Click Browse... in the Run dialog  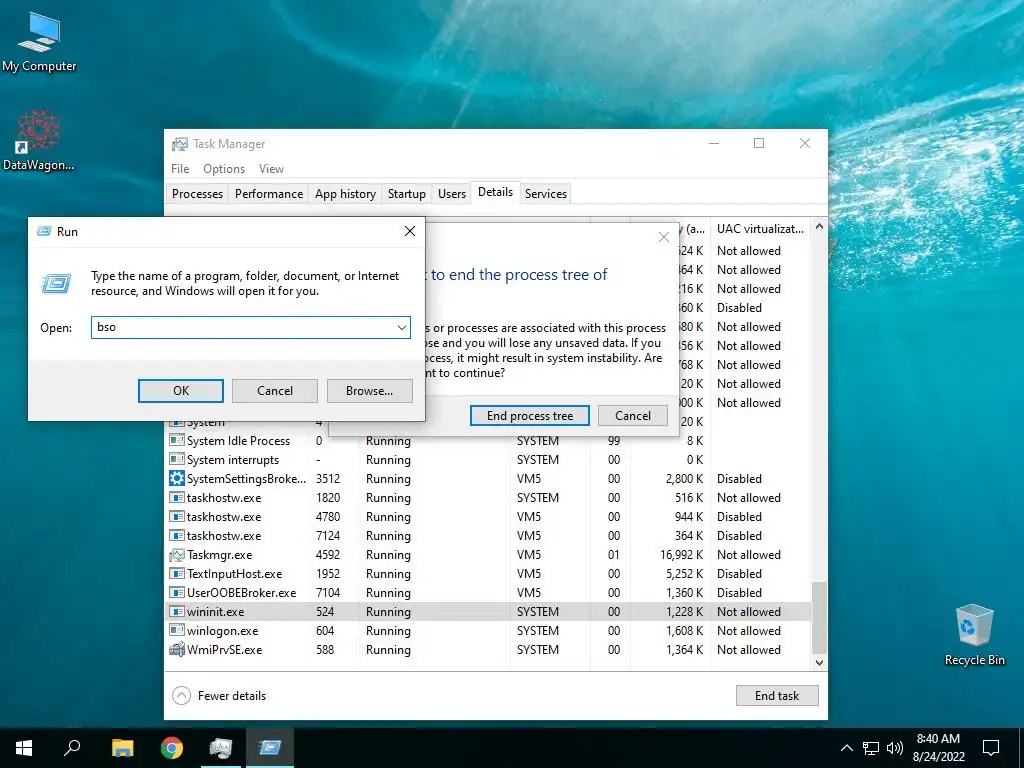[370, 391]
